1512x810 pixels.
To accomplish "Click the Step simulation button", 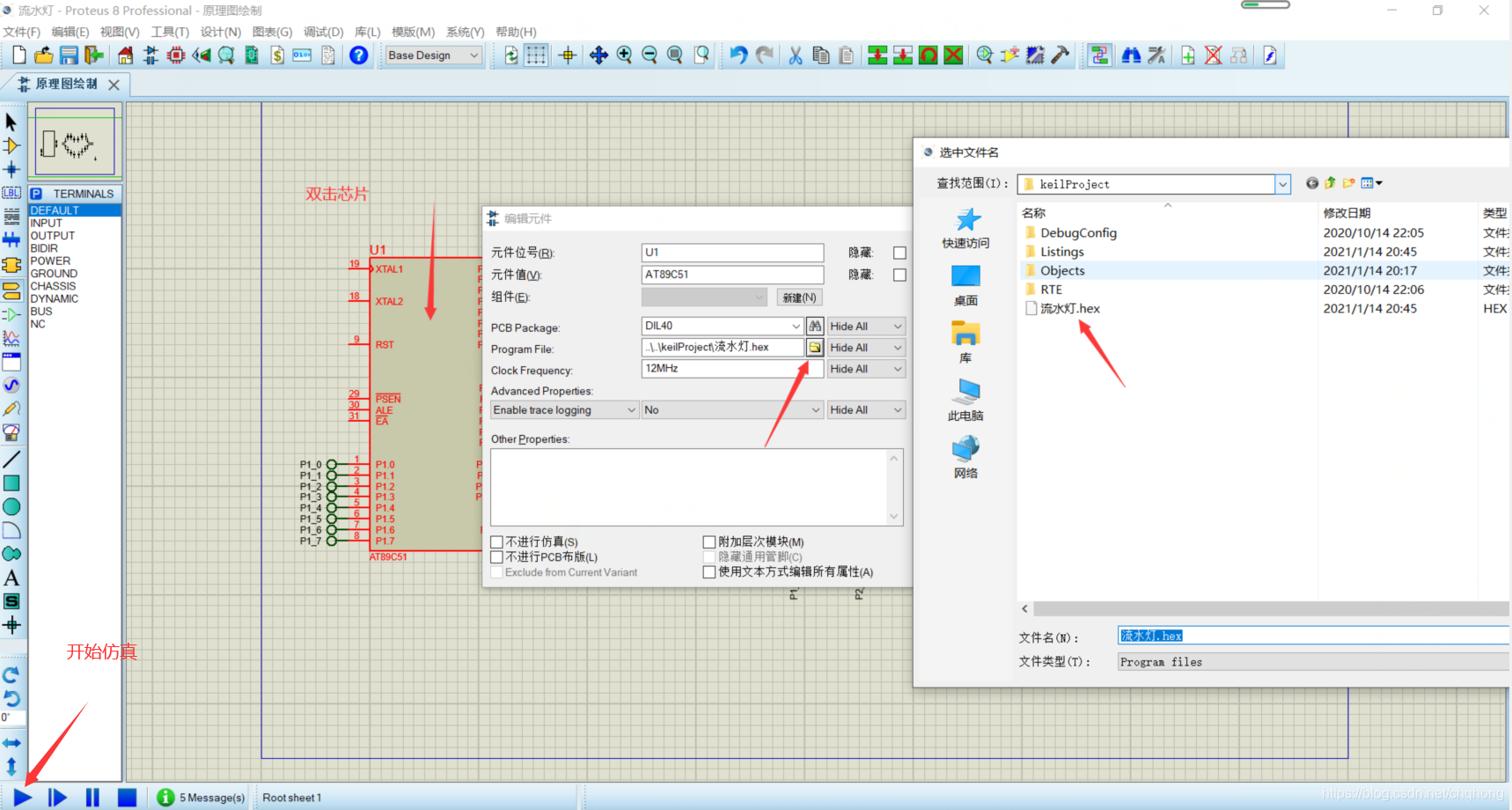I will coord(57,798).
